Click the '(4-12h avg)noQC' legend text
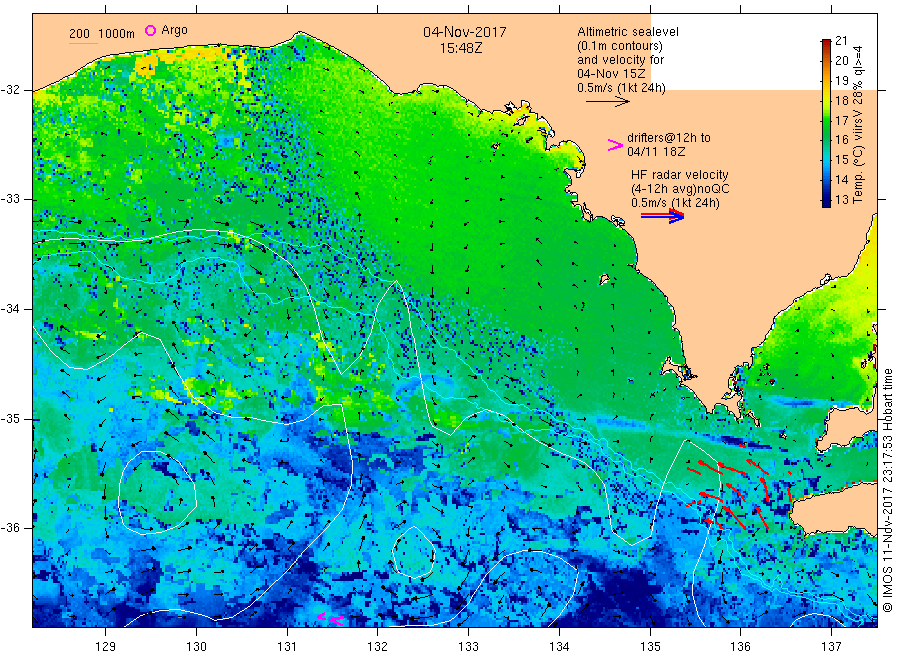 [x=680, y=189]
